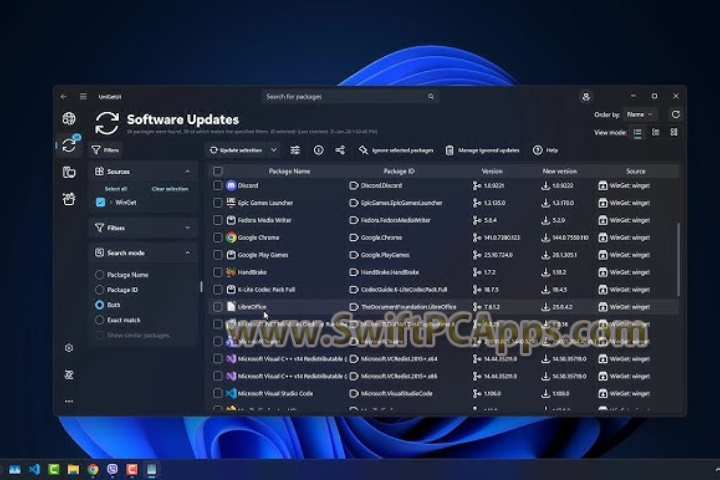Go back with the title bar arrow
Screen dimensions: 720x480
(63, 96)
